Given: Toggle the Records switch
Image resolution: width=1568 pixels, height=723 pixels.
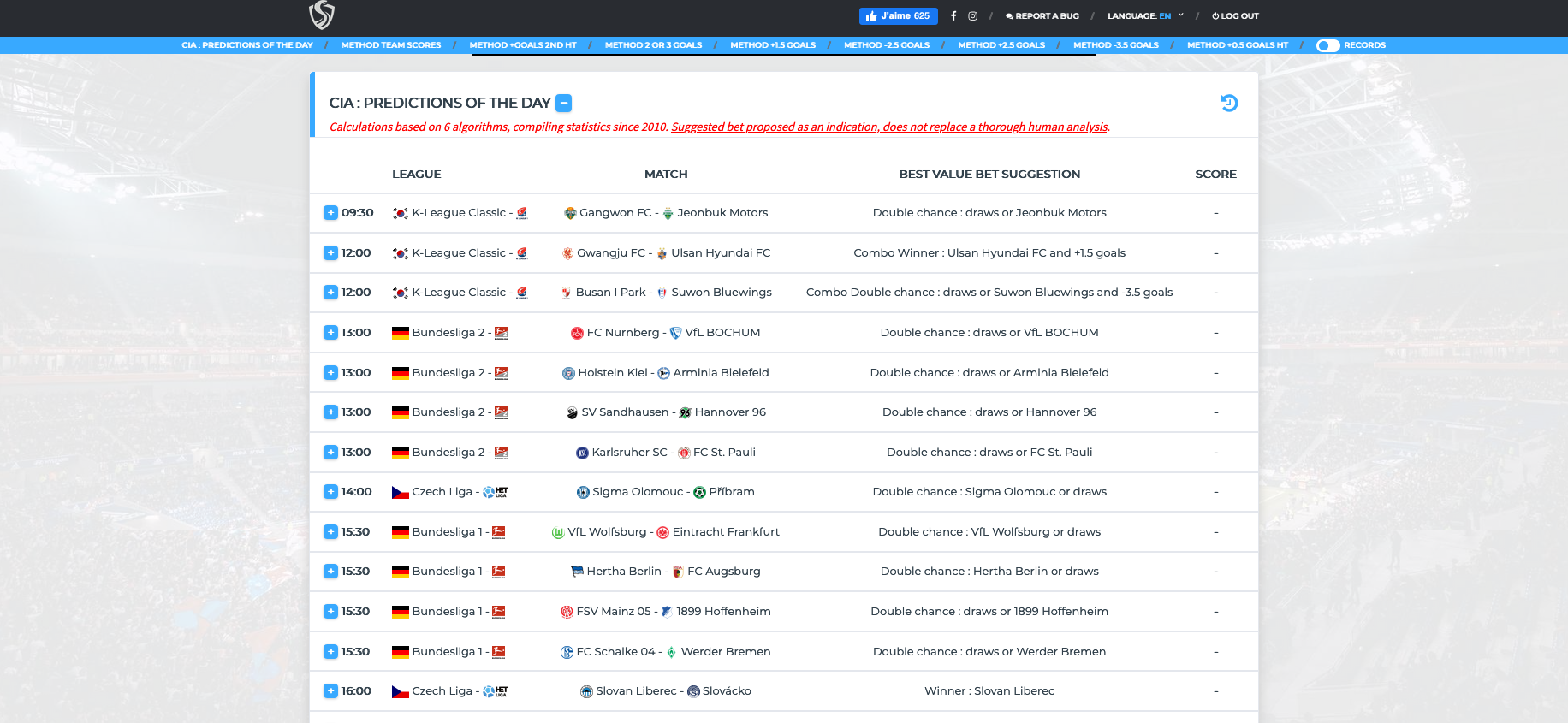Looking at the screenshot, I should (x=1327, y=45).
